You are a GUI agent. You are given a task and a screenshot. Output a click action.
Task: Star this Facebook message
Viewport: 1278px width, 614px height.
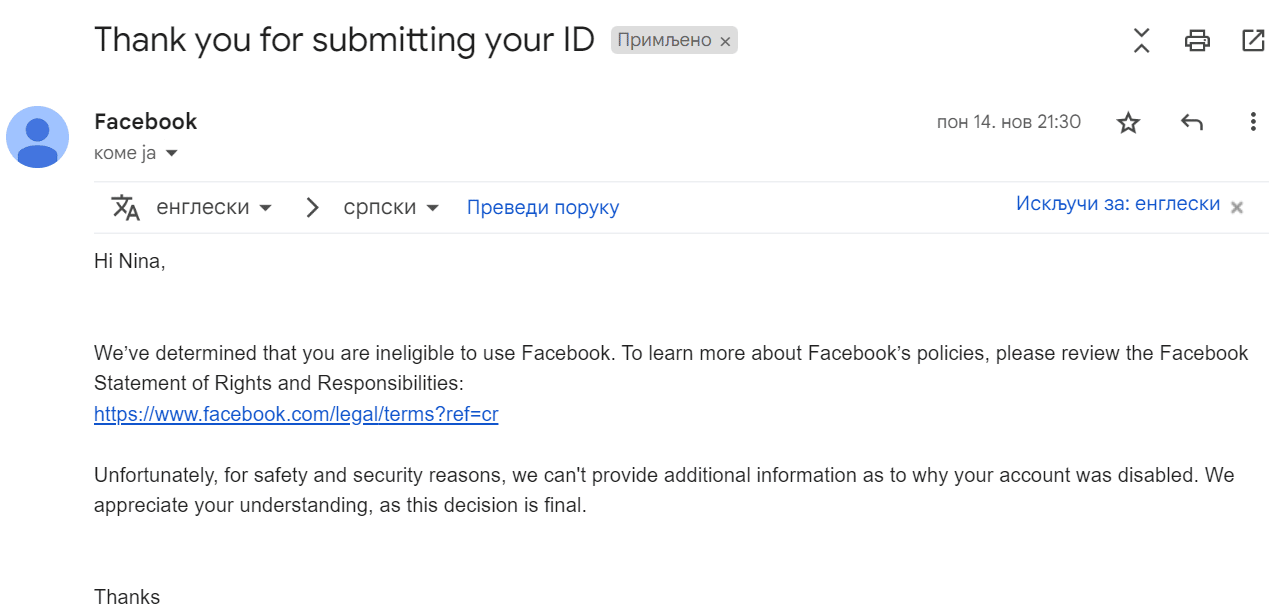pos(1128,123)
